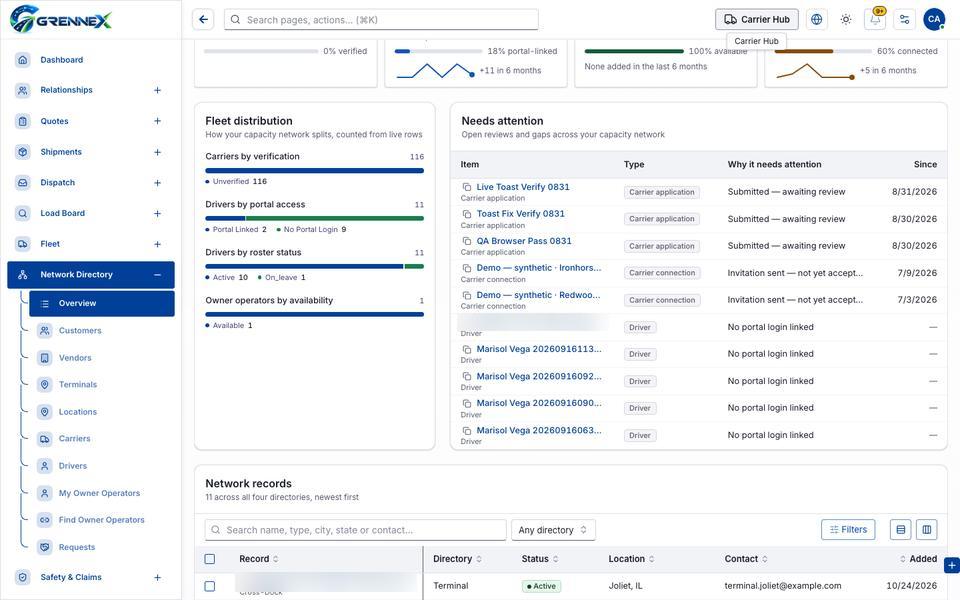Switch to columns view icon
The image size is (960, 600).
(926, 530)
